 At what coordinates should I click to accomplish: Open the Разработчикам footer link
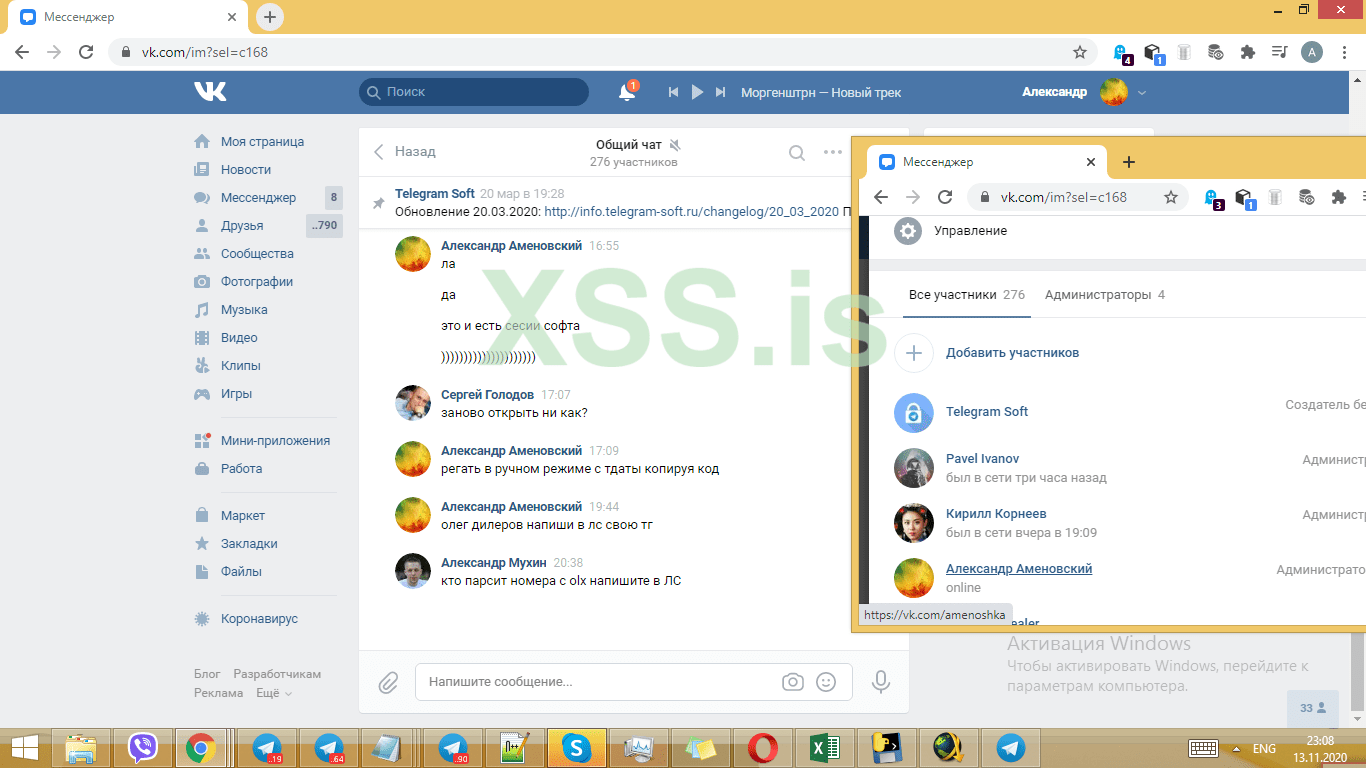[x=277, y=674]
